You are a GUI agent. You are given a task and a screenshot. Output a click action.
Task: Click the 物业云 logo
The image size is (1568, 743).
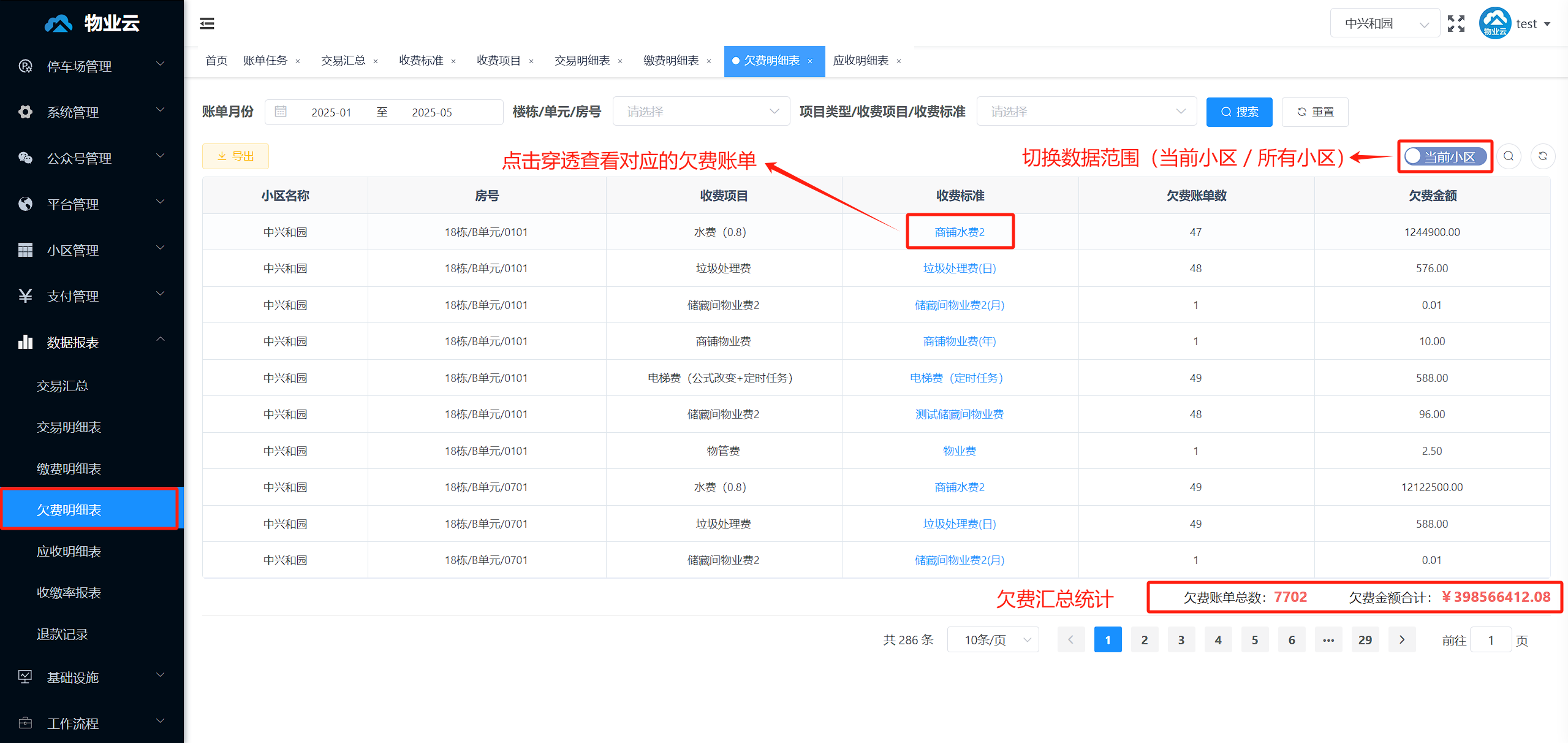92,23
